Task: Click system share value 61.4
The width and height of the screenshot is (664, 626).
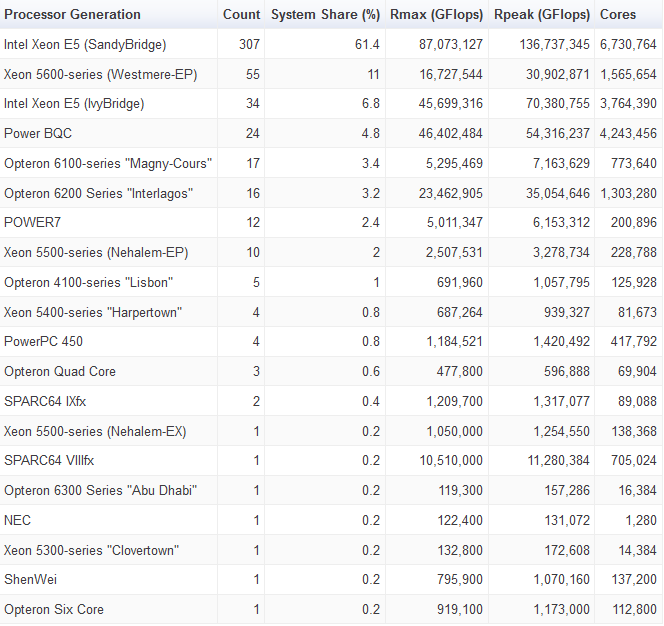Action: tap(367, 44)
